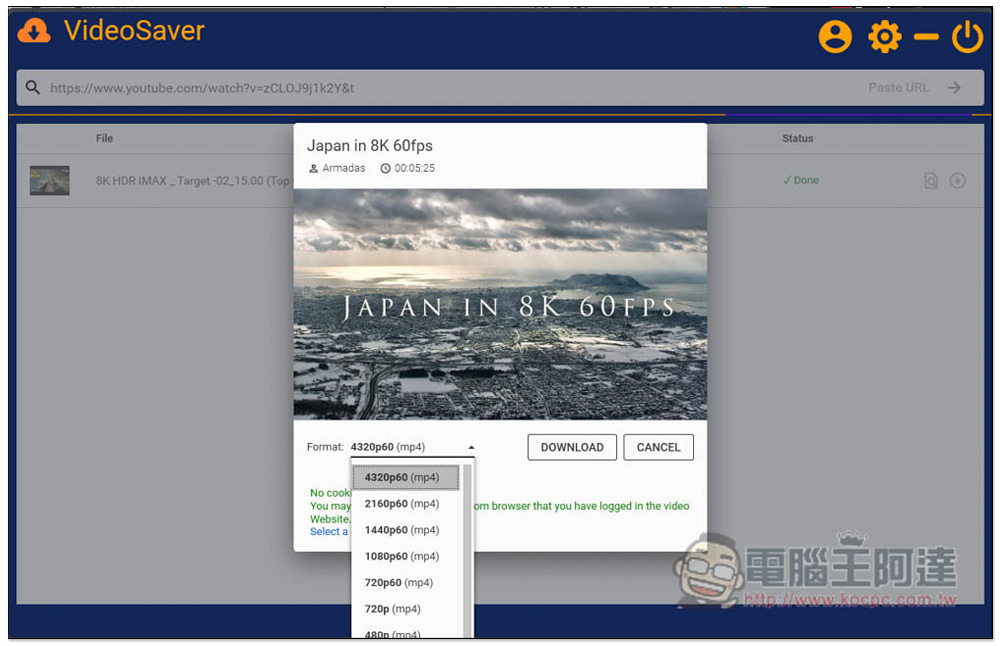The width and height of the screenshot is (1000, 646).
Task: Click the 8K HDR IMAX file thumbnail
Action: coord(50,180)
